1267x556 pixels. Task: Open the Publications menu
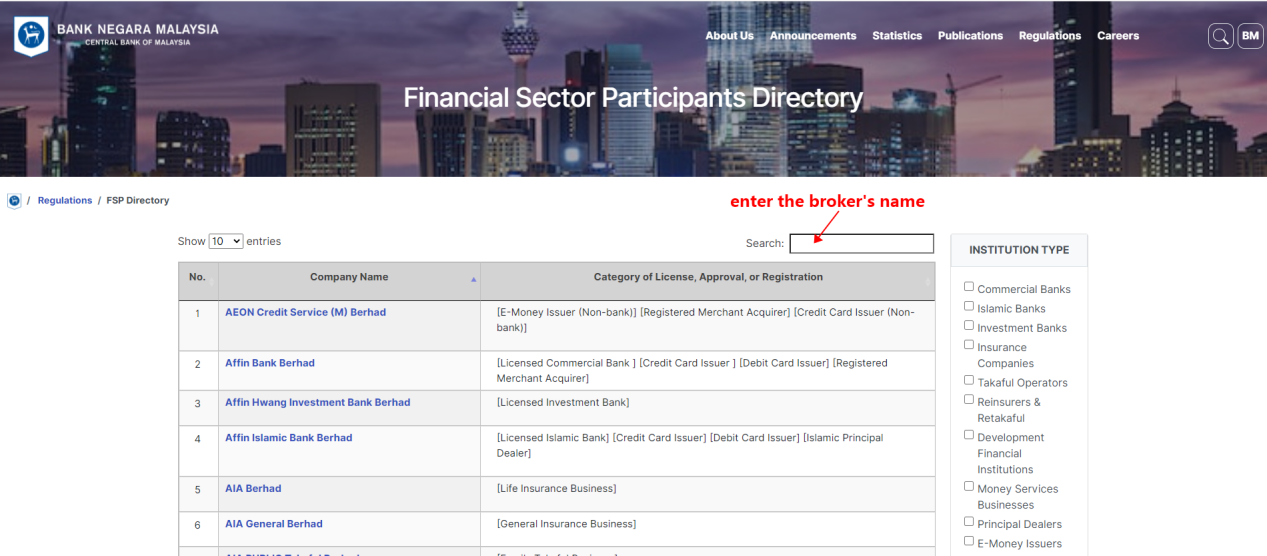[970, 36]
